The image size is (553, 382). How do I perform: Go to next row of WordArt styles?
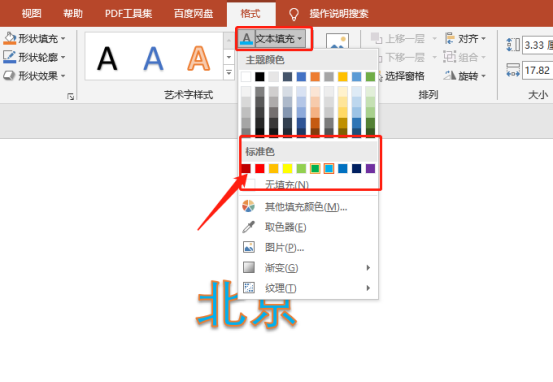point(229,57)
